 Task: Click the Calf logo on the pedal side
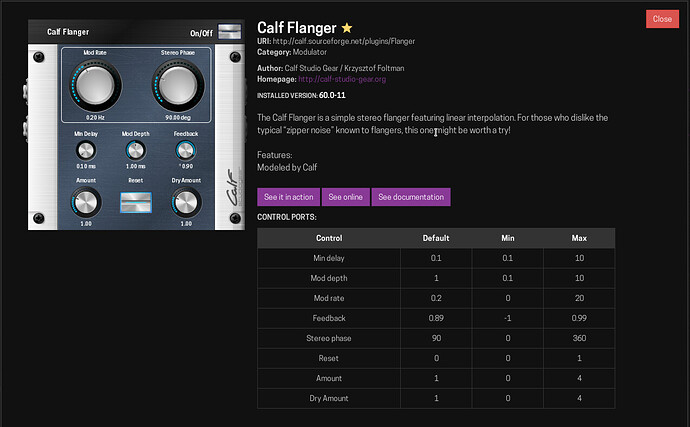234,187
